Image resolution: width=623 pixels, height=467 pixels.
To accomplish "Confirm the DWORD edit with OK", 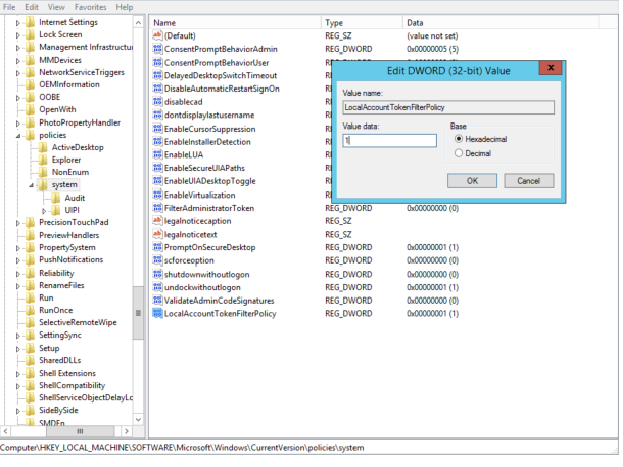I will pyautogui.click(x=472, y=180).
